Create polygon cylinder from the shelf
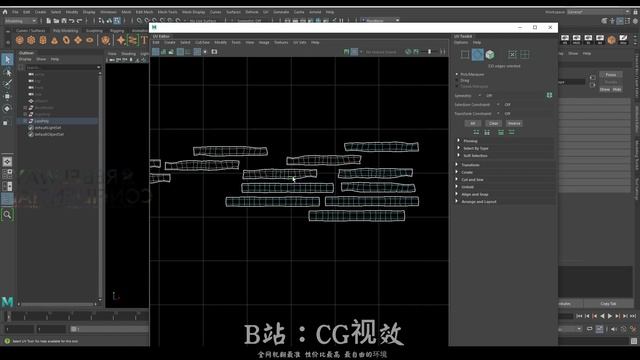This screenshot has width=640, height=360. pos(43,40)
